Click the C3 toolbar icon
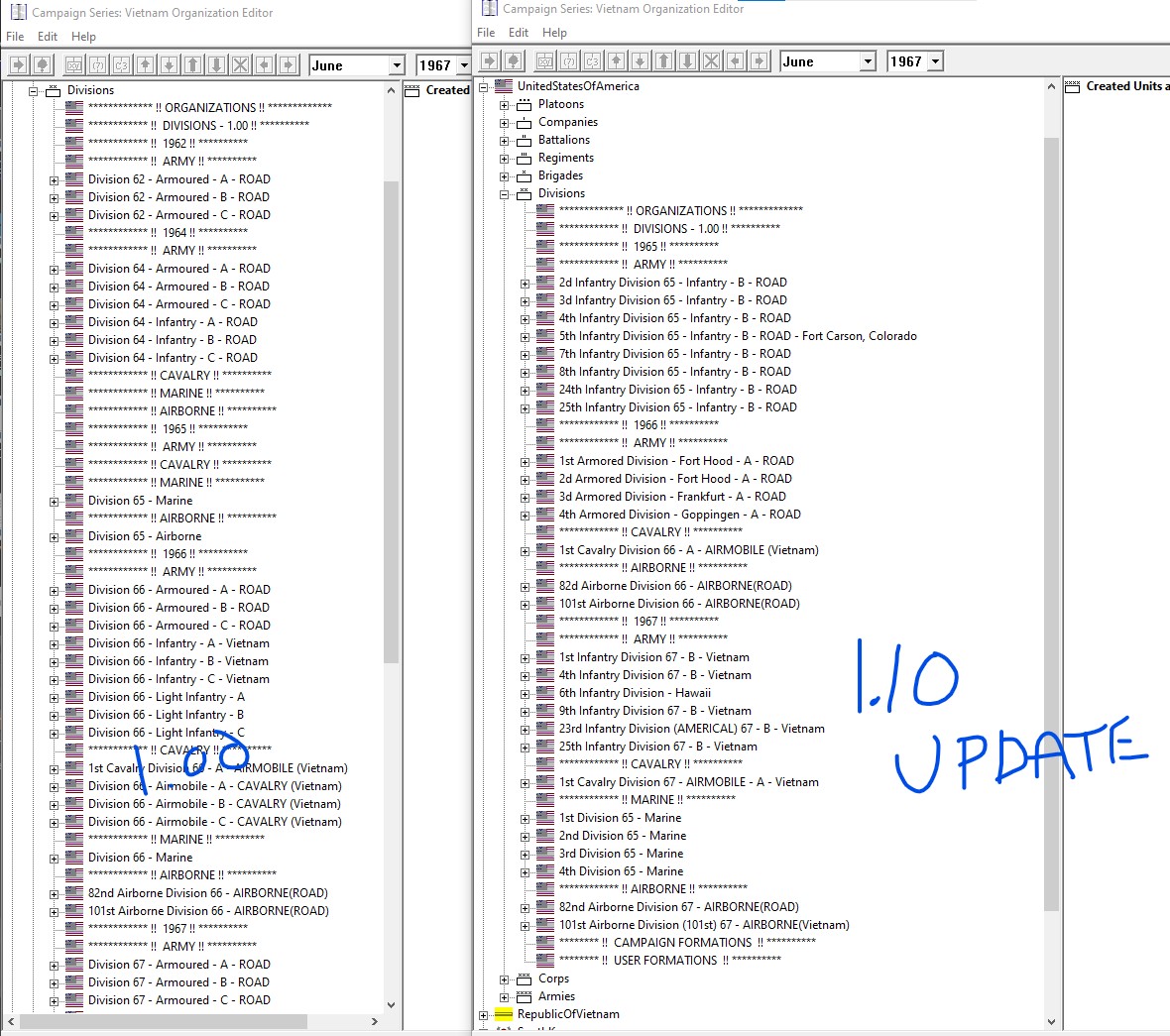 tap(591, 60)
